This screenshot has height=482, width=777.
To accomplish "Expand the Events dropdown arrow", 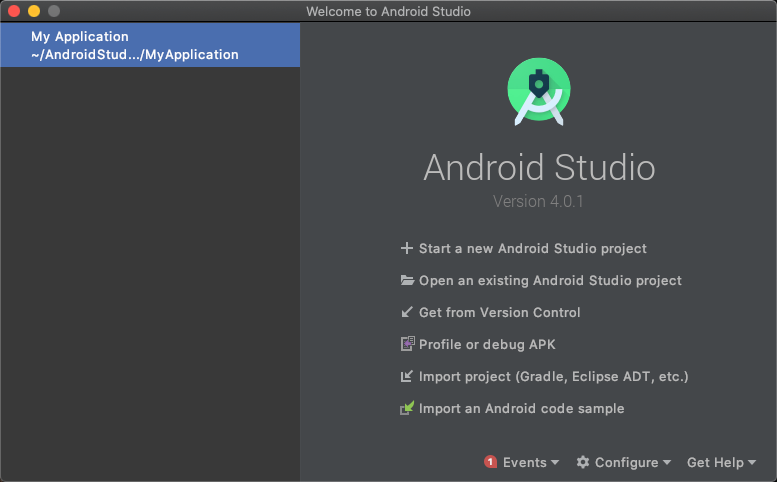I will [x=555, y=463].
